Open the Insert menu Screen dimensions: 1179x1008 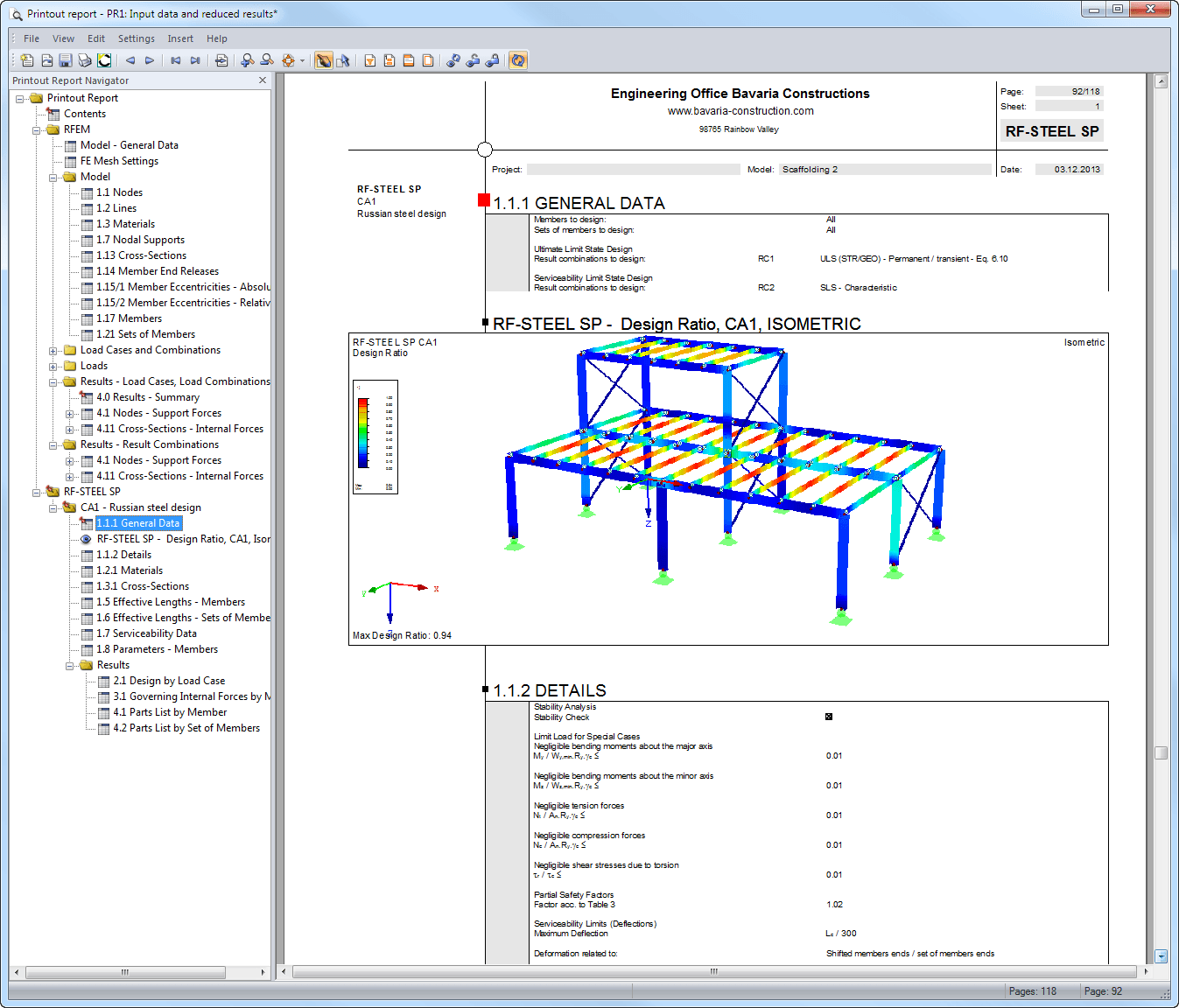[x=180, y=38]
